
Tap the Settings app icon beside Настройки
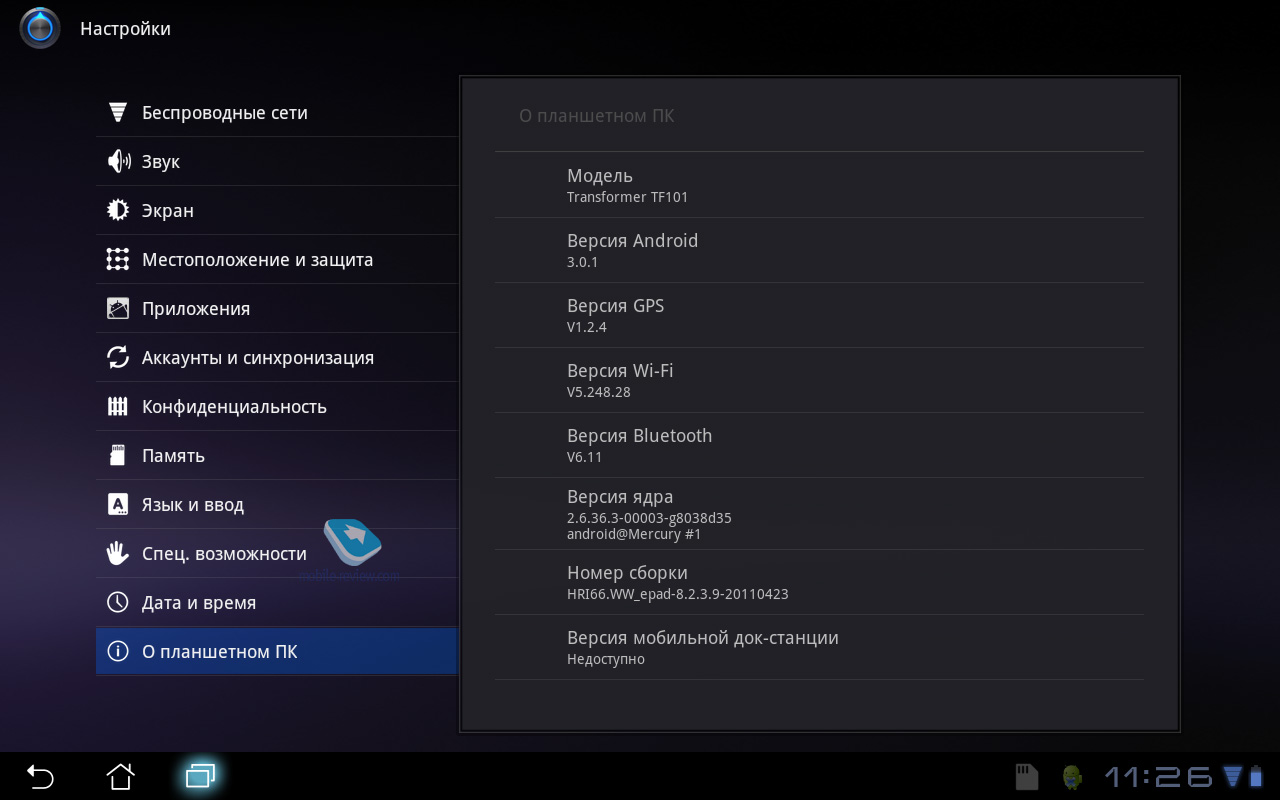point(40,28)
